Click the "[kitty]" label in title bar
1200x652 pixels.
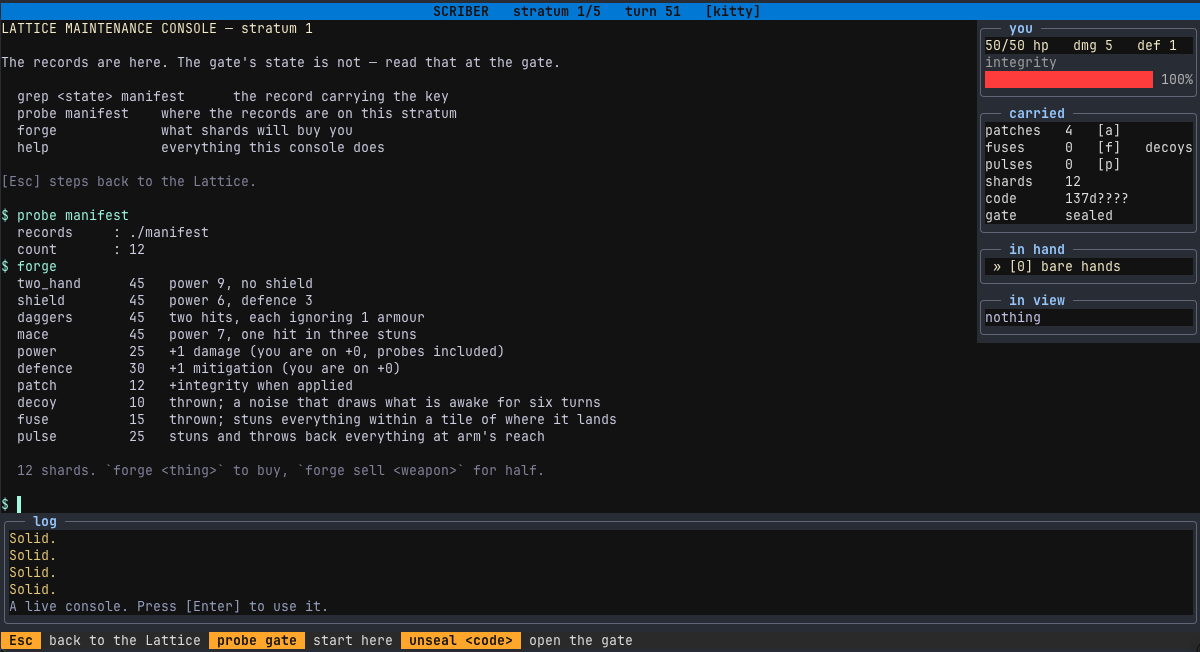733,11
